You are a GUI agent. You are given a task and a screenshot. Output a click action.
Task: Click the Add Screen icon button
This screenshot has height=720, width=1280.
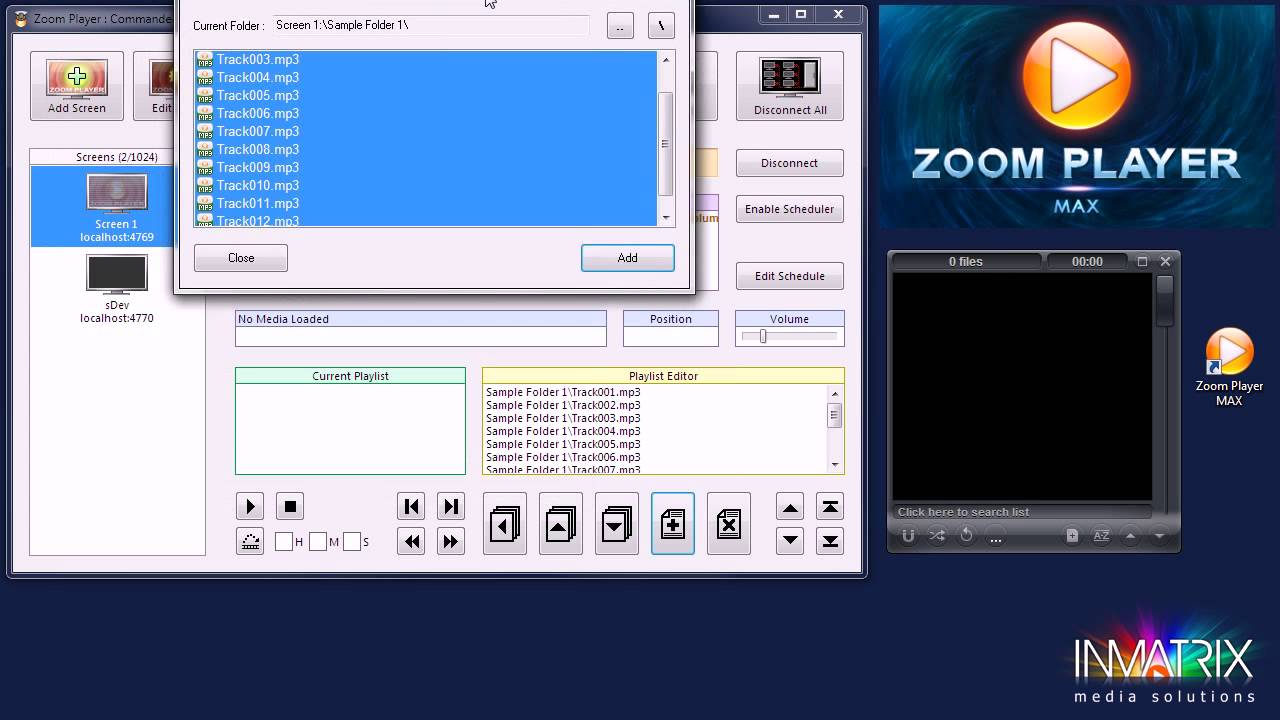click(77, 86)
